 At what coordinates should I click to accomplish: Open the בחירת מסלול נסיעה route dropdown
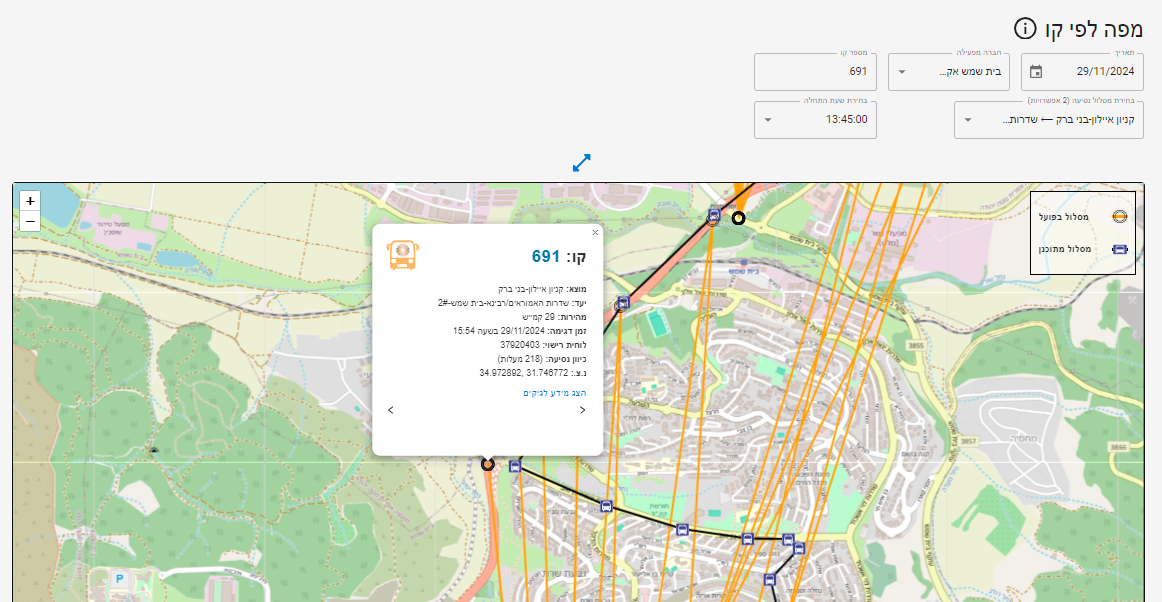(x=1049, y=119)
